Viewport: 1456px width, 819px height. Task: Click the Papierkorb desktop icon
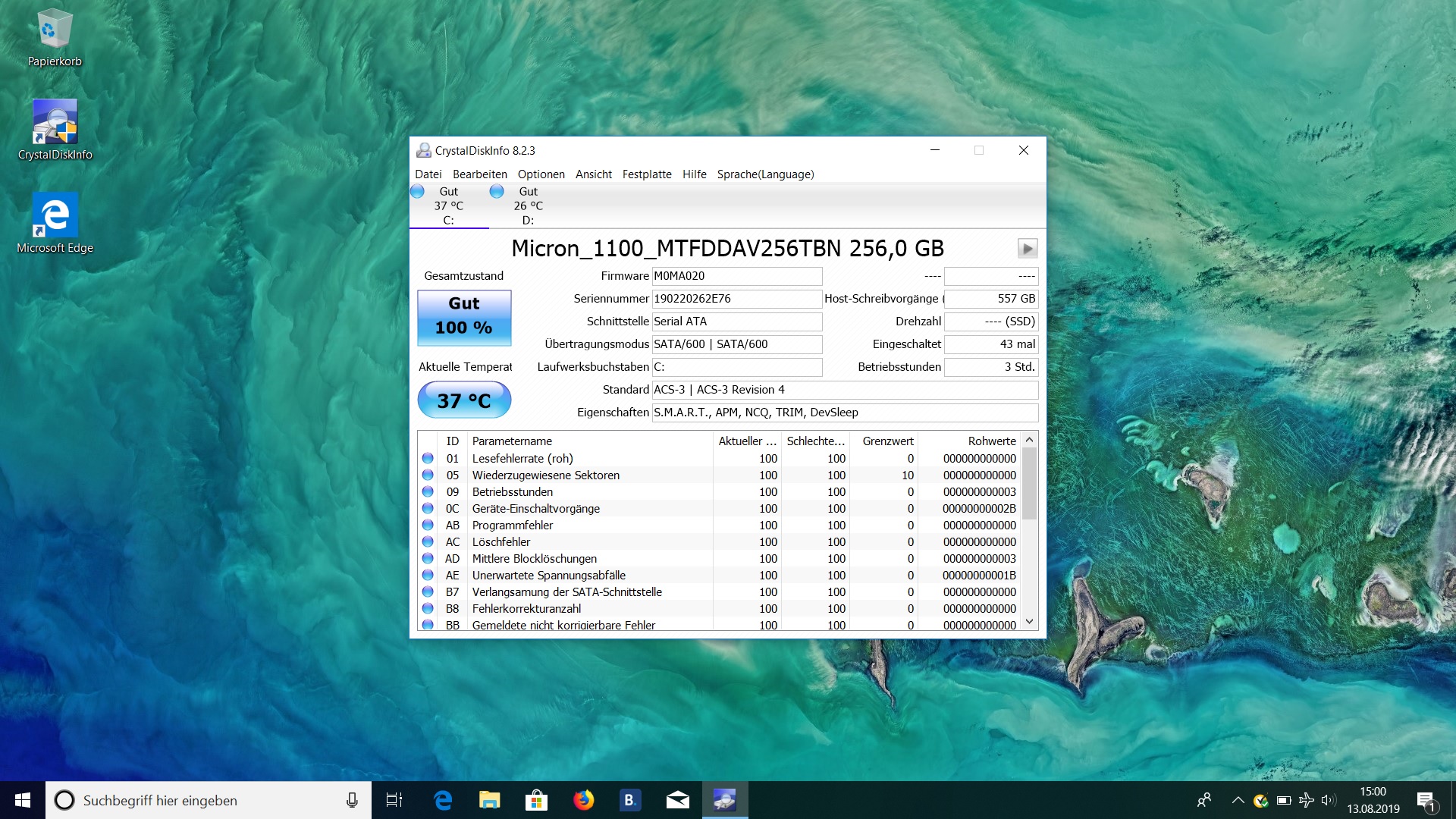[55, 38]
